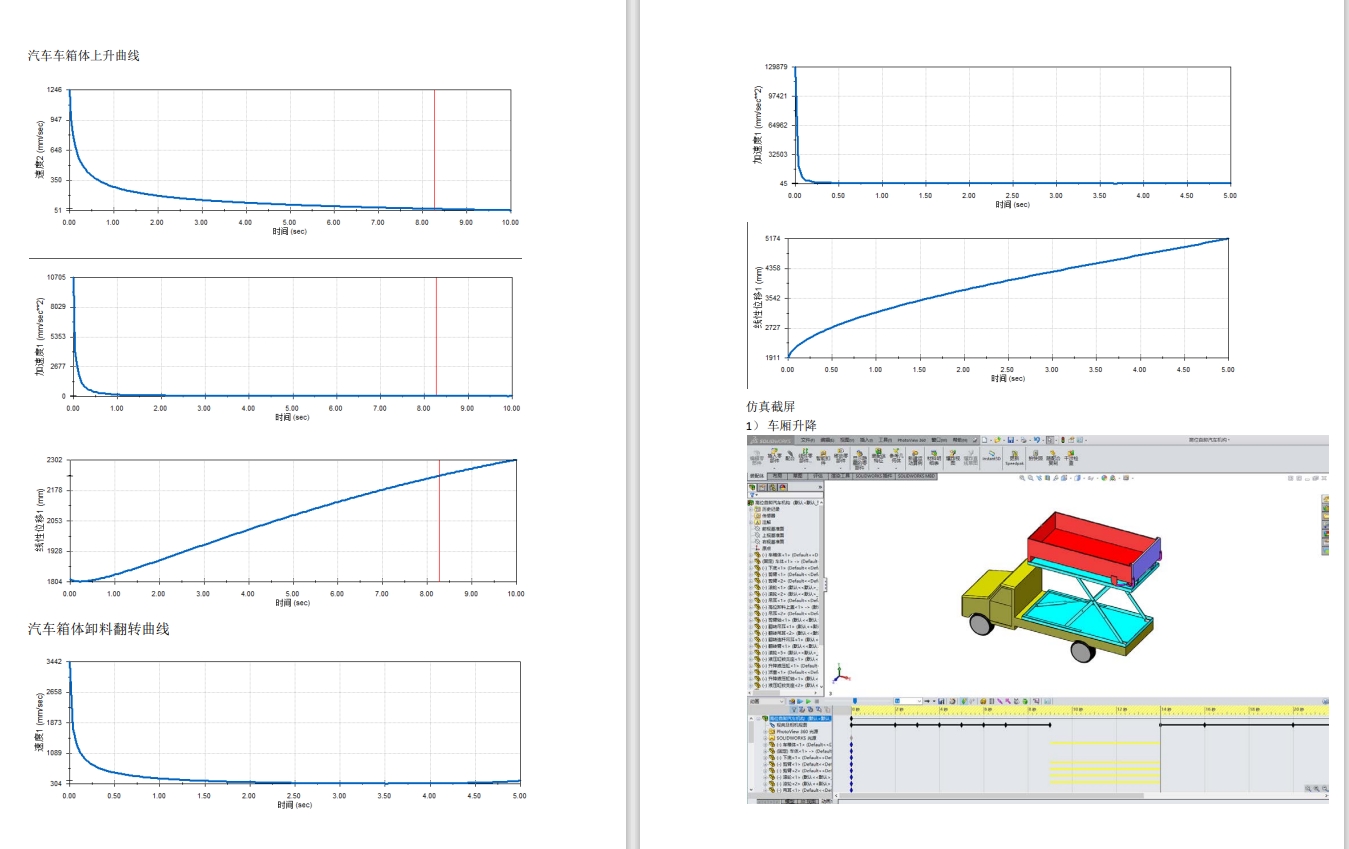Click the Motor icon in motion toolbar

click(x=983, y=701)
